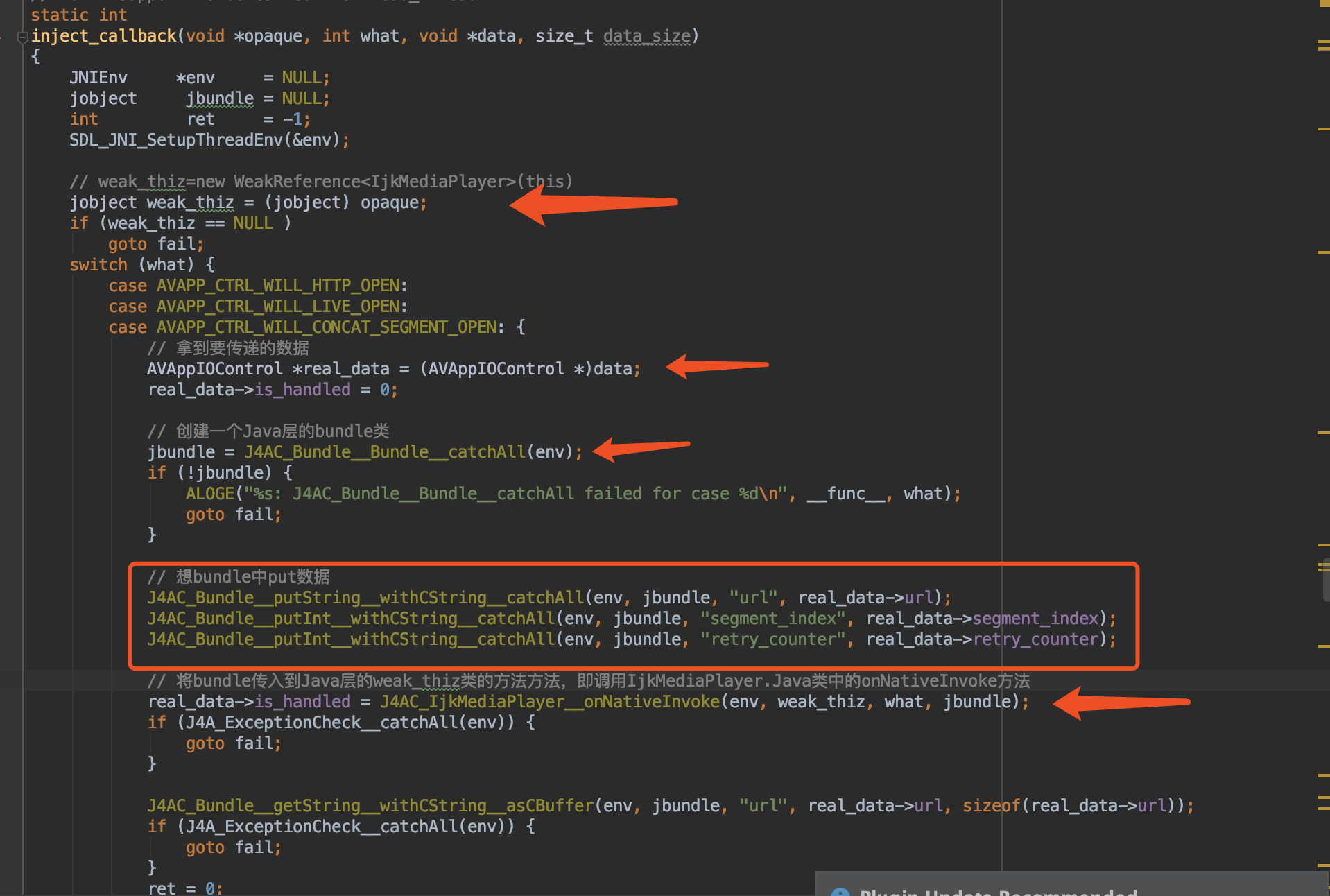Click the onNativeInvoke Chinese comment line

pos(589,681)
